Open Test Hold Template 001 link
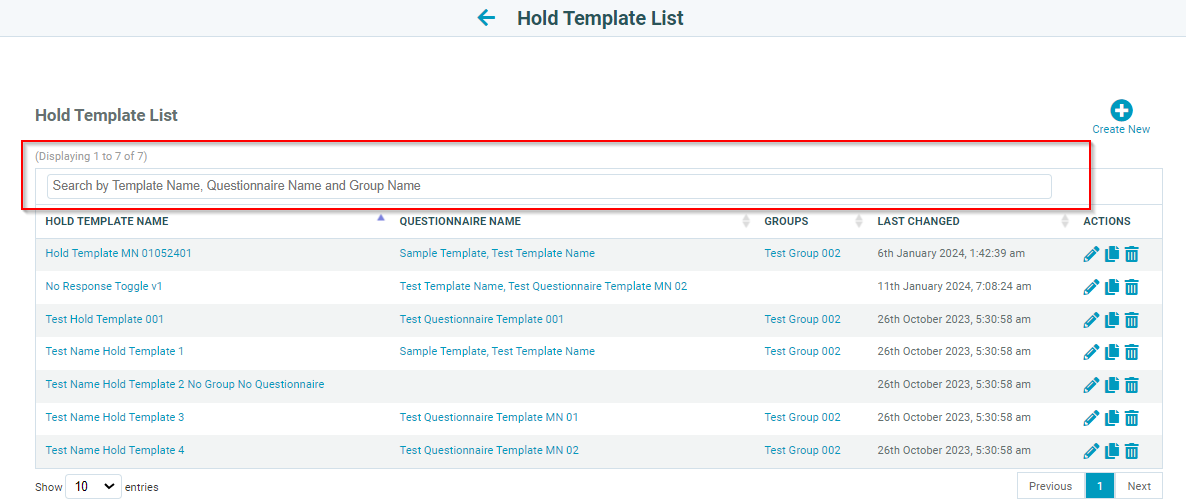Screen dimensions: 1186x499 pos(104,319)
